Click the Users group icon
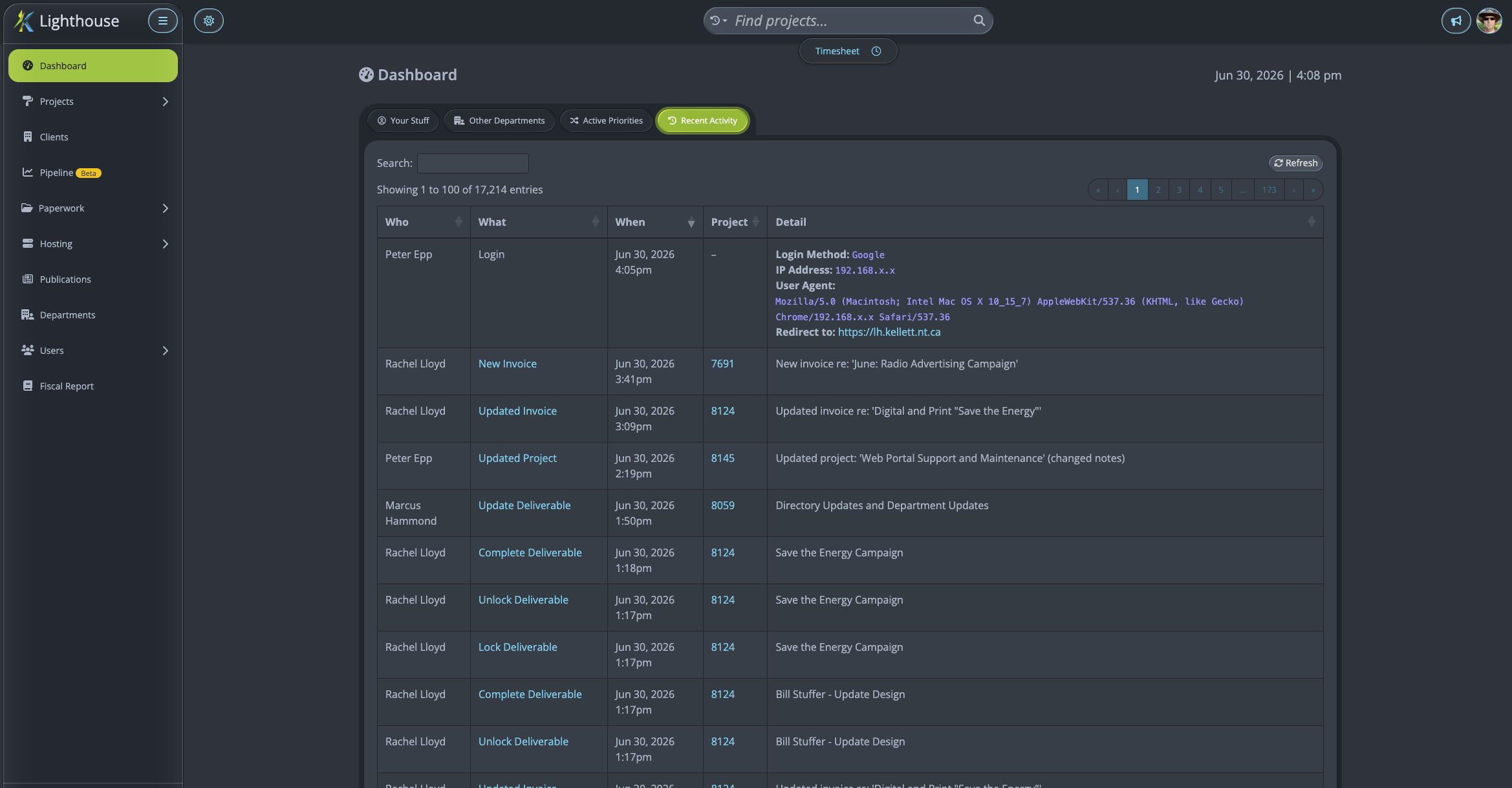This screenshot has width=1512, height=788. click(27, 350)
